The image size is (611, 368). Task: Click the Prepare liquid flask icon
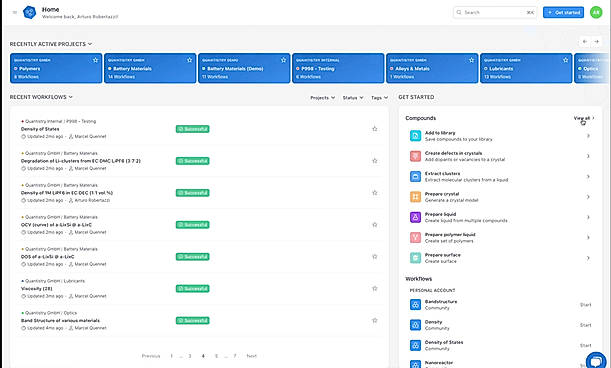415,217
